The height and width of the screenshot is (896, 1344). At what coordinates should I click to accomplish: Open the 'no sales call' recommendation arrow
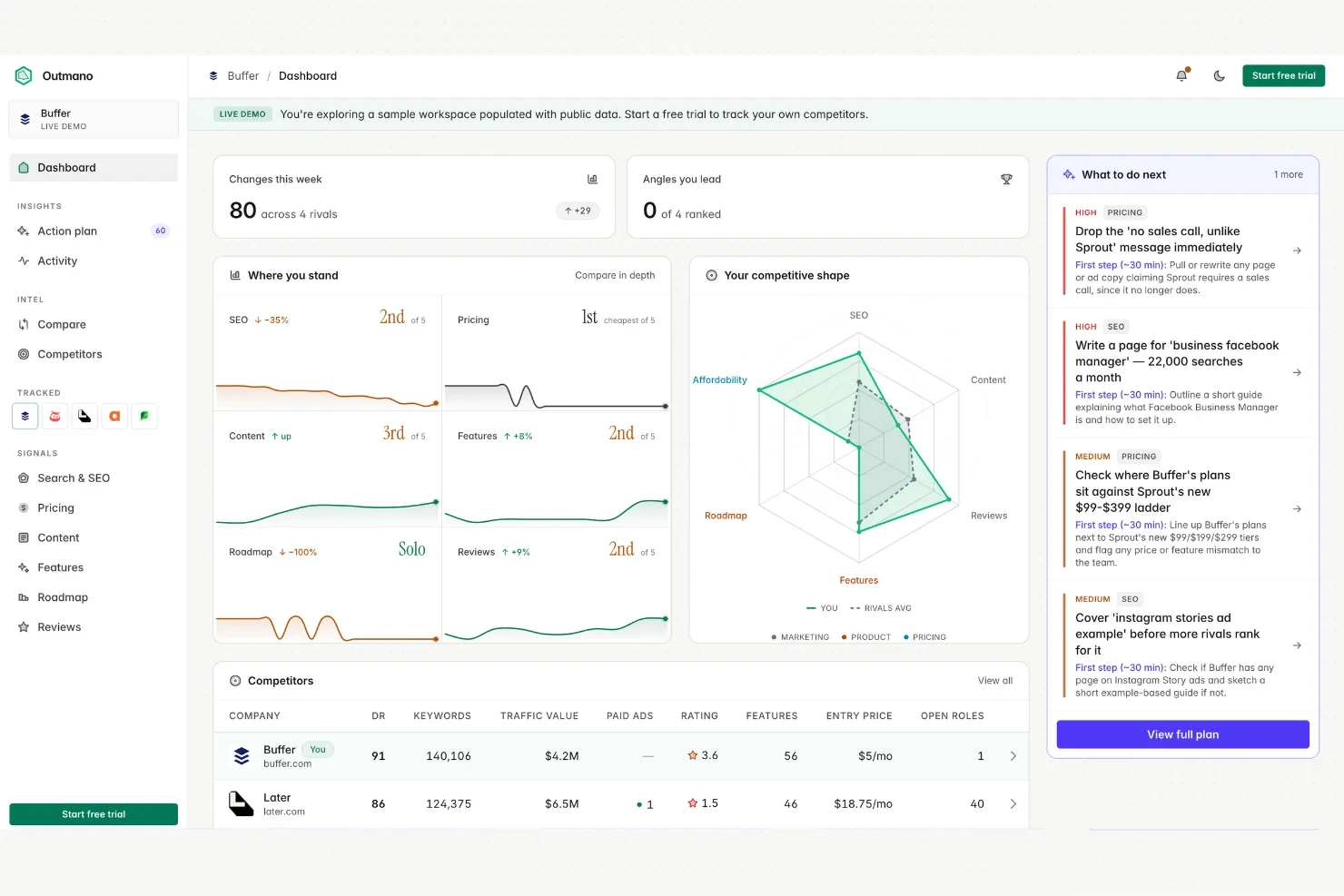1297,251
